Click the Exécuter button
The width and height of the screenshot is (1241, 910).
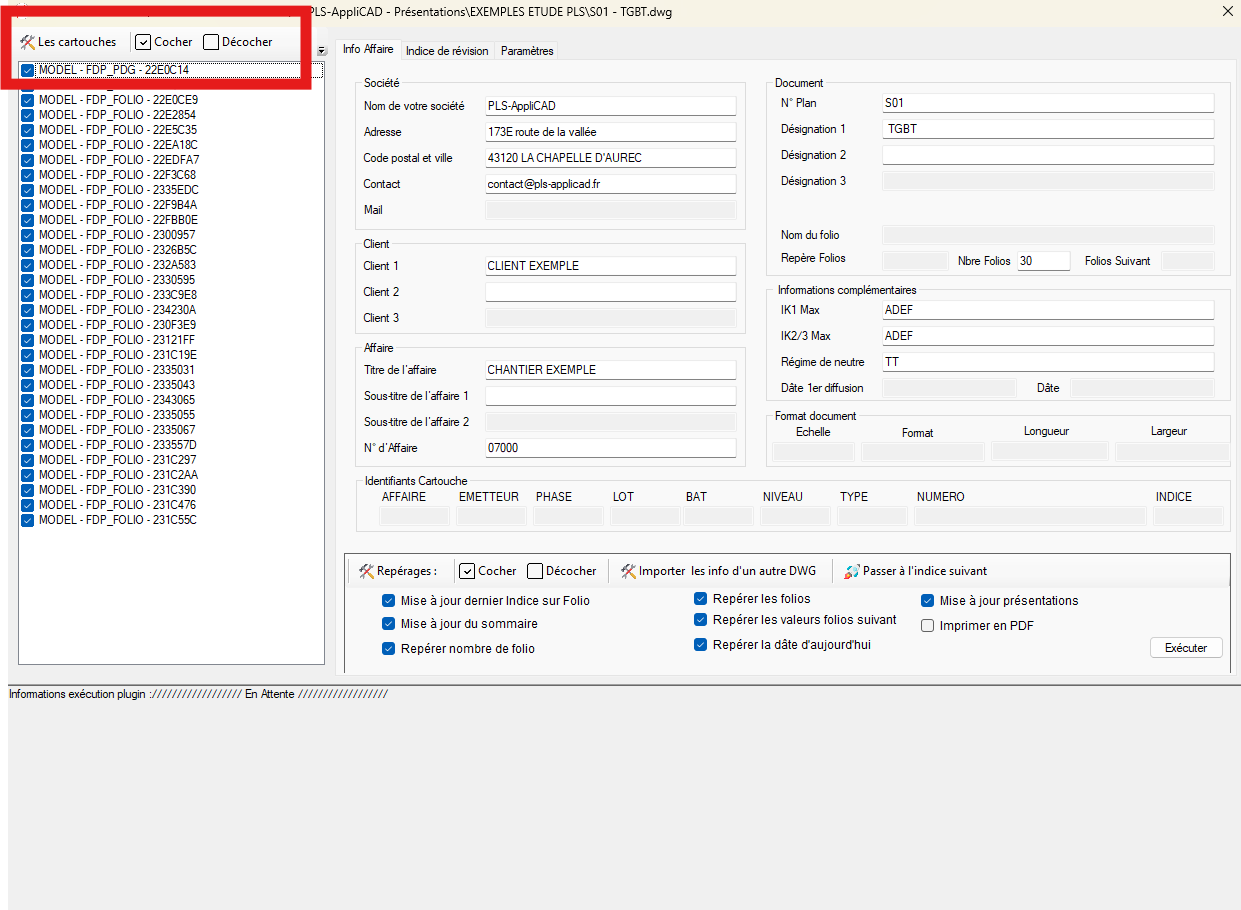tap(1186, 648)
